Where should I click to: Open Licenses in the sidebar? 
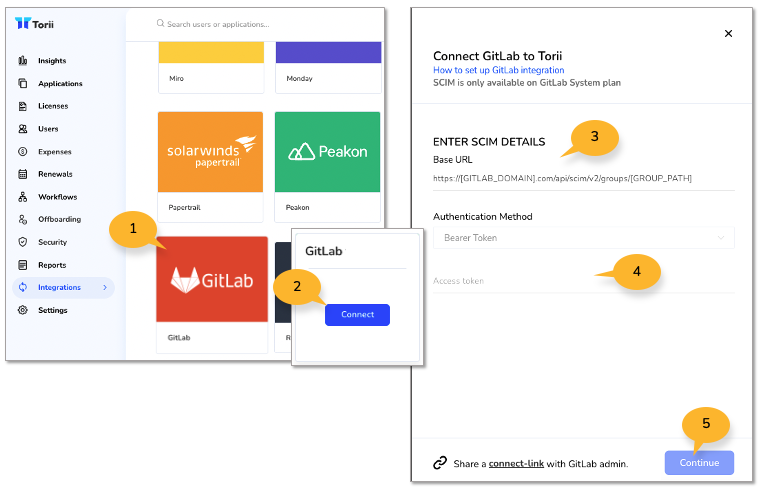click(53, 106)
